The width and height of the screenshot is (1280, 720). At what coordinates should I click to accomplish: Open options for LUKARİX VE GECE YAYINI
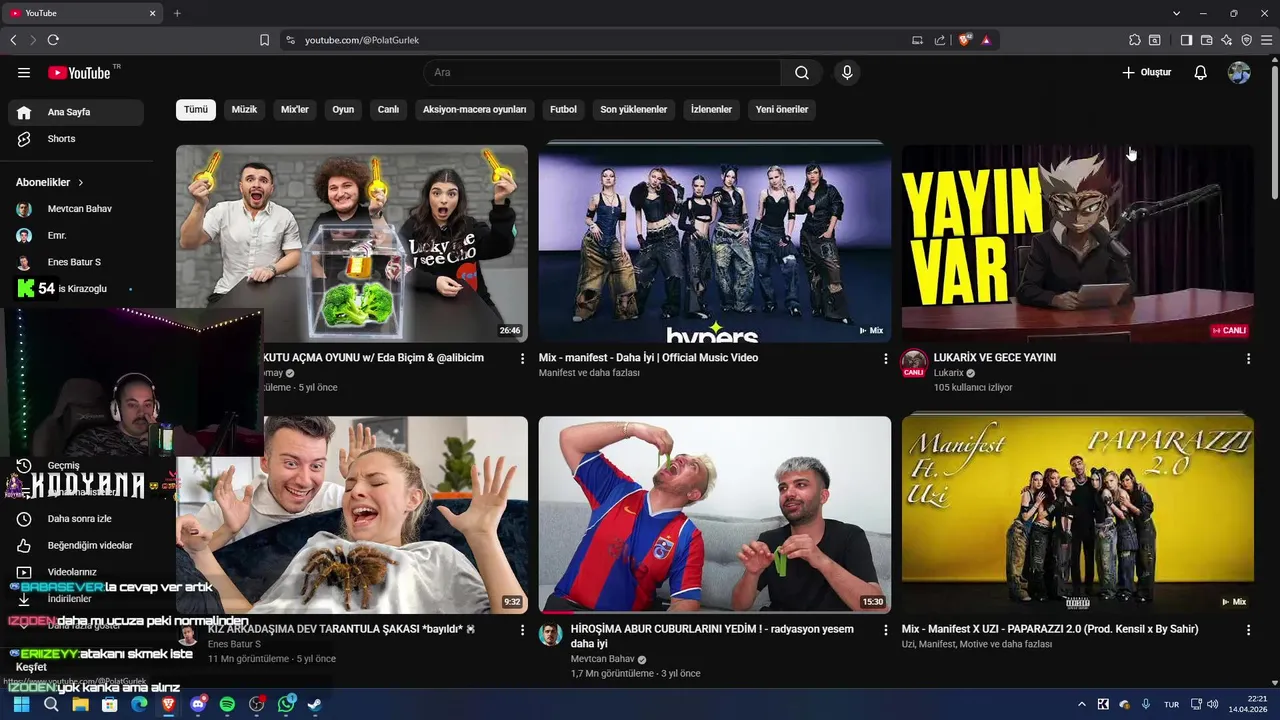pyautogui.click(x=1248, y=358)
